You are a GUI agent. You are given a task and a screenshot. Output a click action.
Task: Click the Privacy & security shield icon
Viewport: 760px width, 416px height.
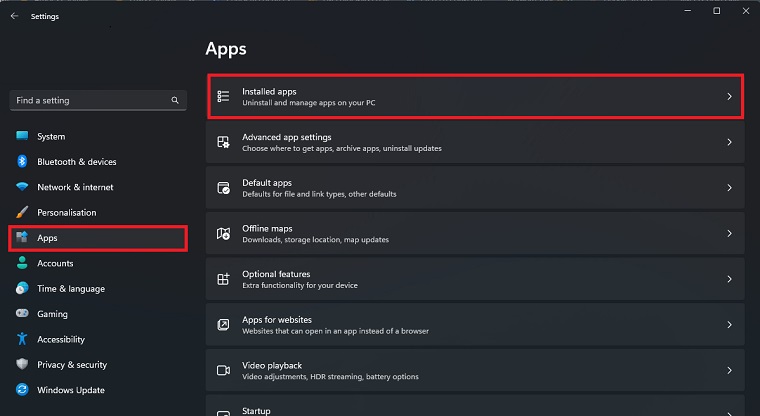(22, 365)
